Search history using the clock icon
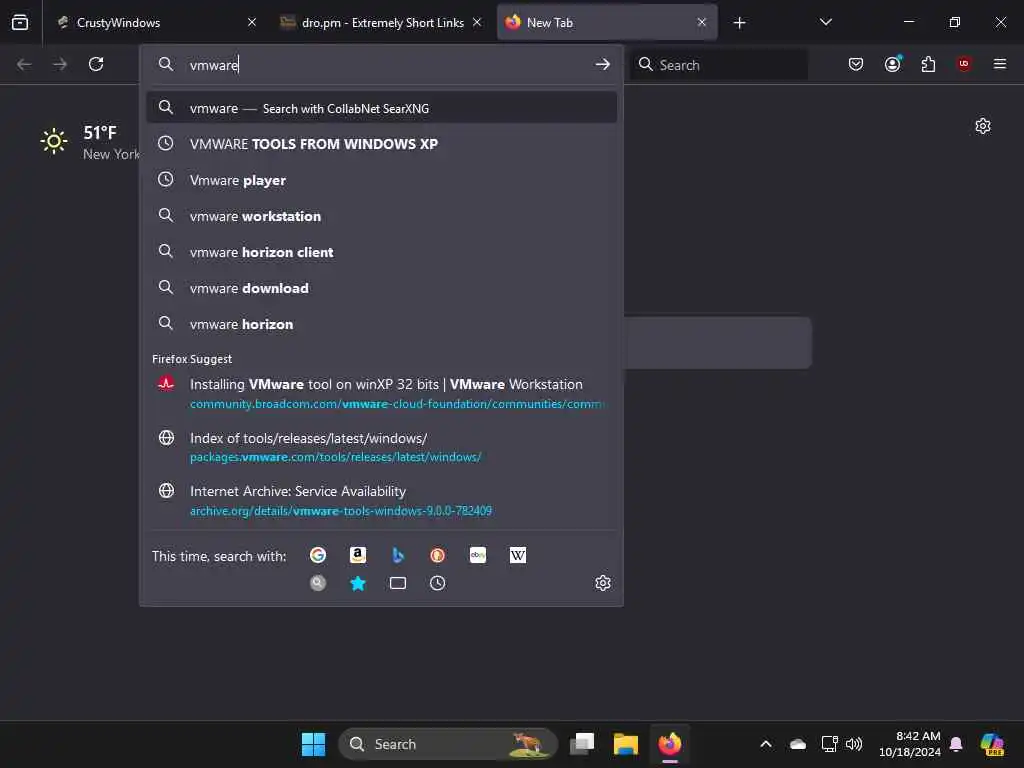 tap(438, 583)
